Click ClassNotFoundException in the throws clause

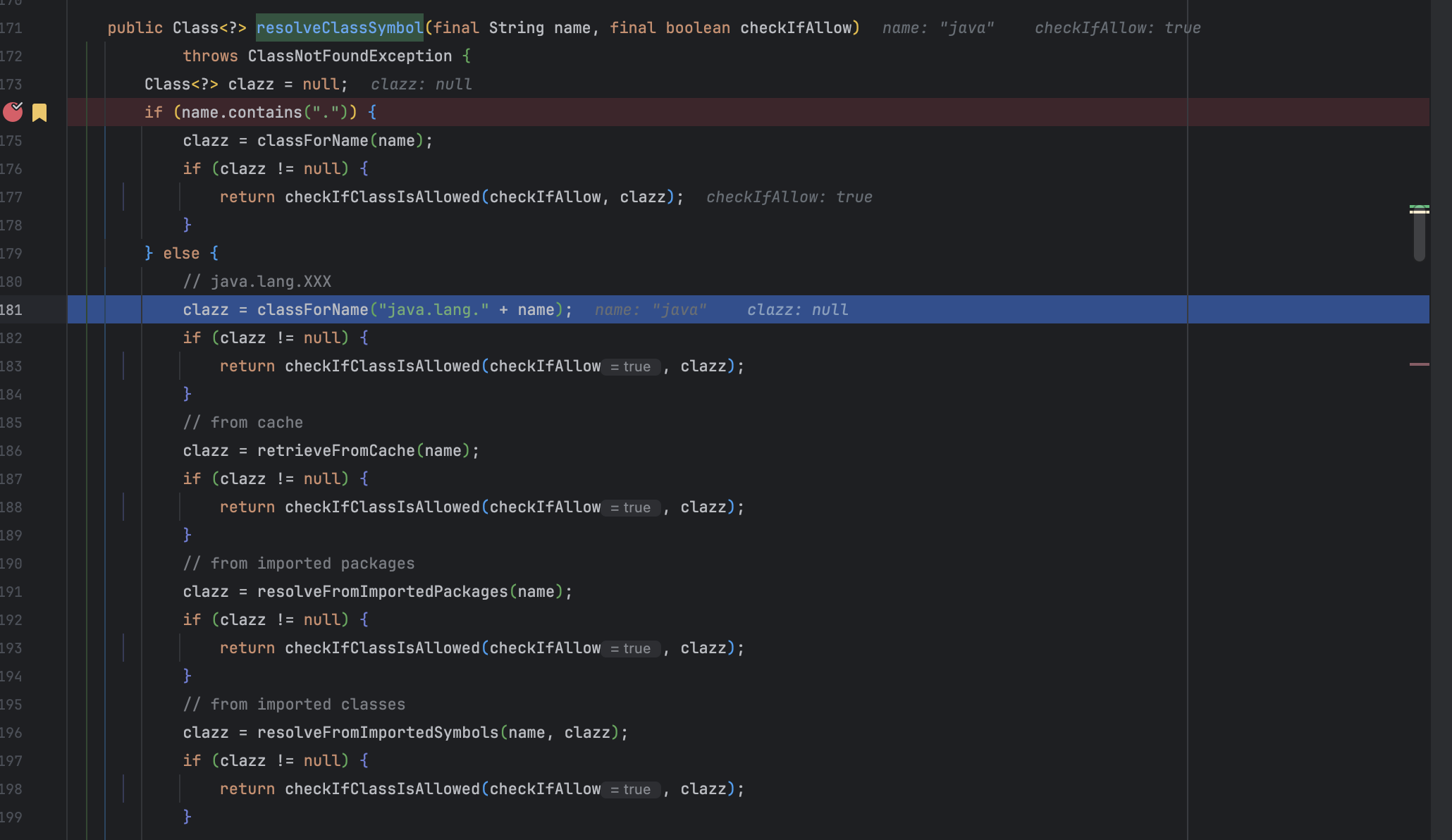click(x=350, y=56)
